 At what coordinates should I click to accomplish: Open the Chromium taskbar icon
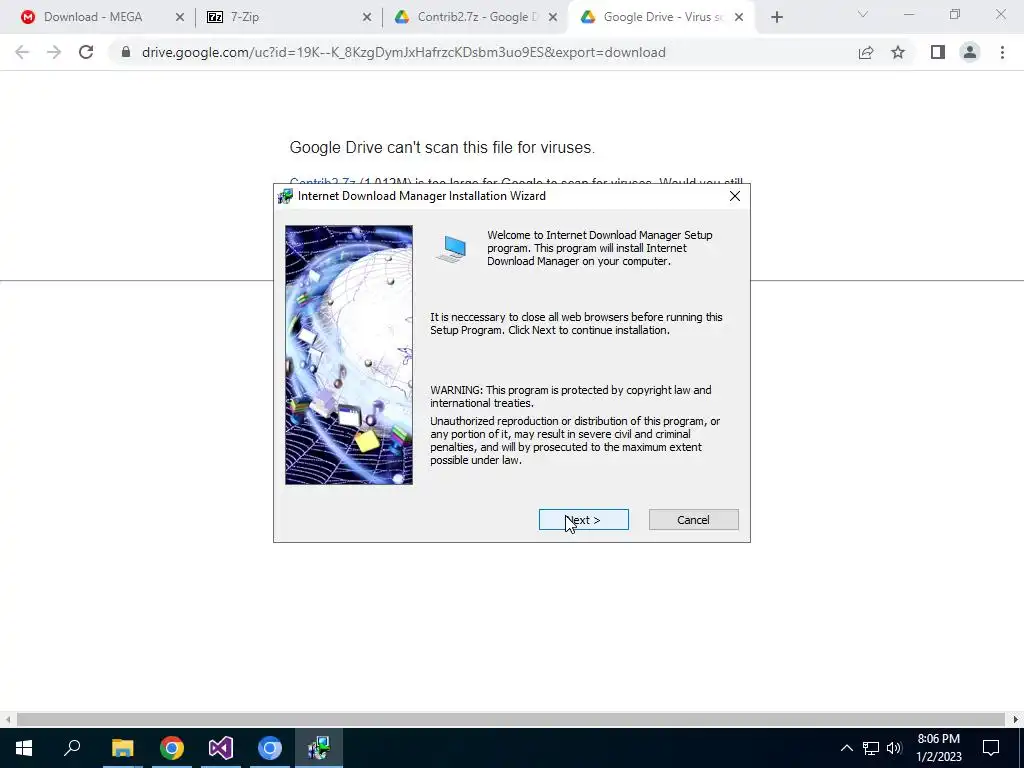click(270, 748)
